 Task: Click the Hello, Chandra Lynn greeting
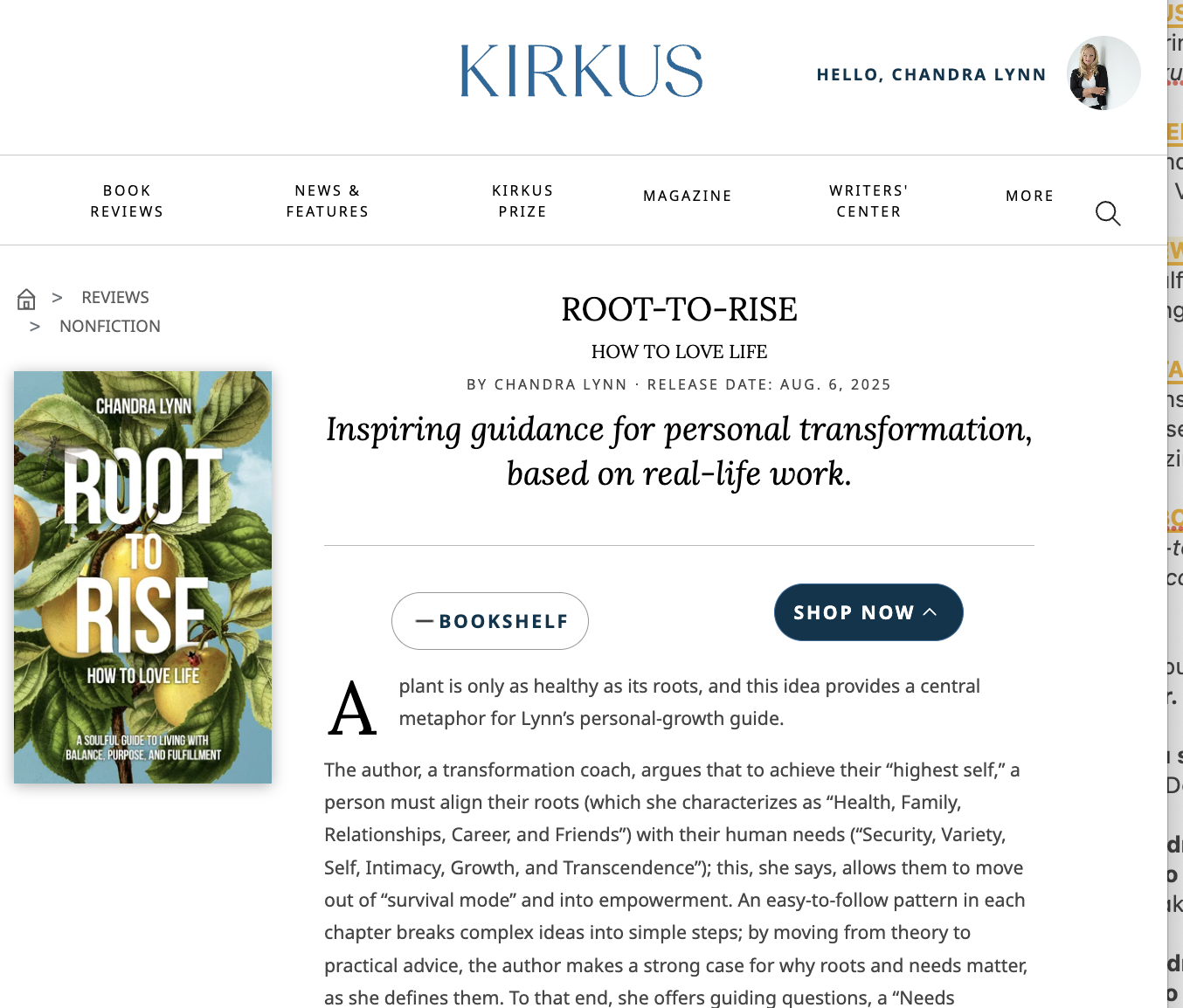coord(931,75)
